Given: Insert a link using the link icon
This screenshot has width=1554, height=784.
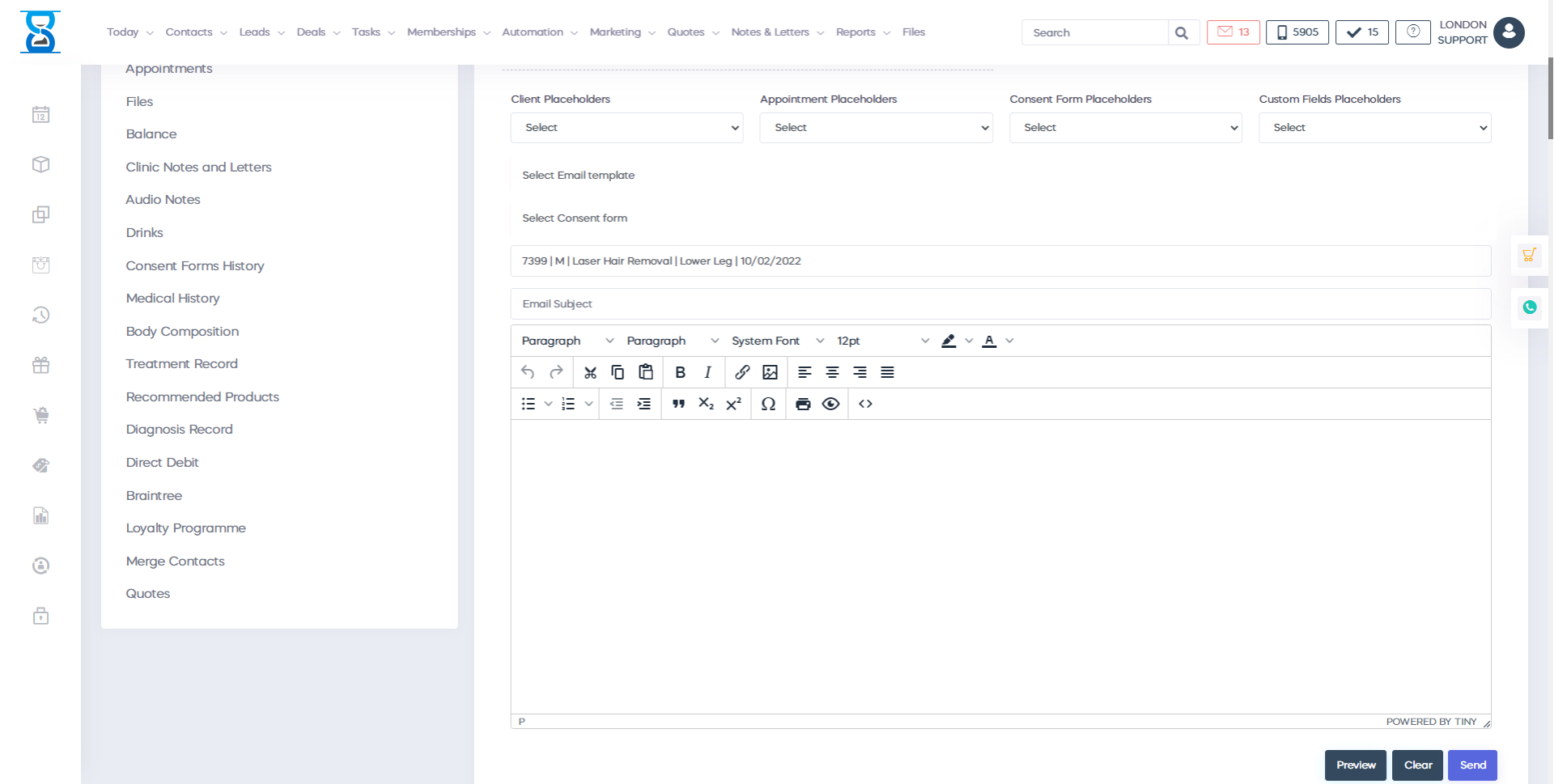Looking at the screenshot, I should (x=742, y=372).
